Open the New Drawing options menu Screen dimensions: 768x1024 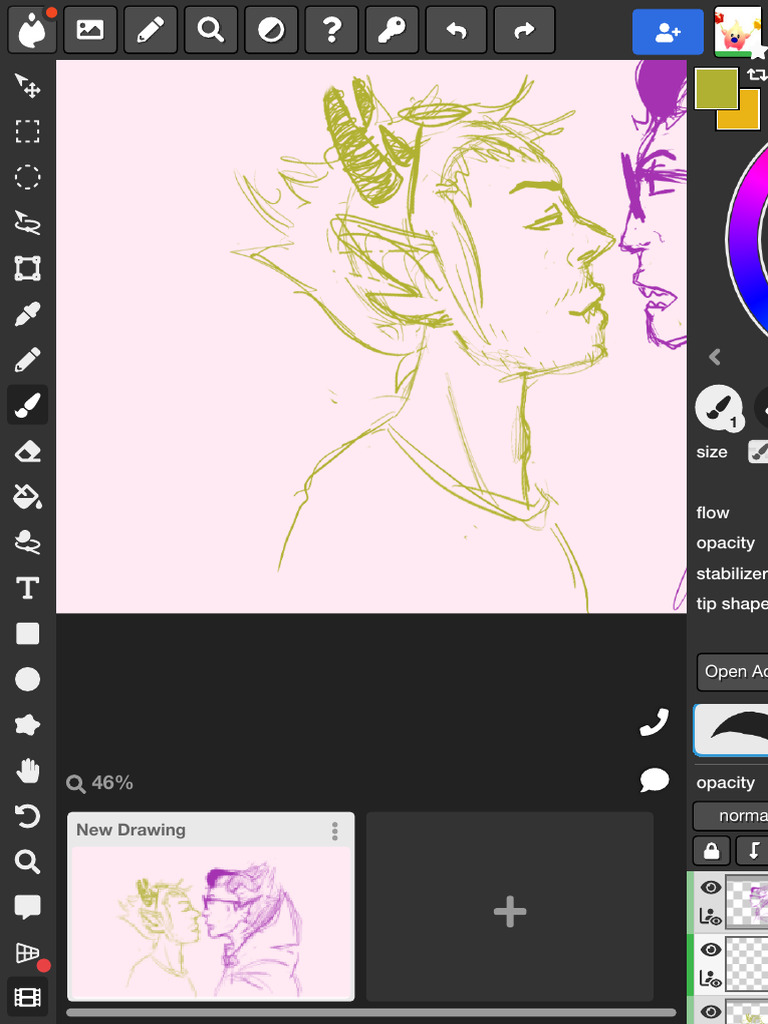[335, 831]
